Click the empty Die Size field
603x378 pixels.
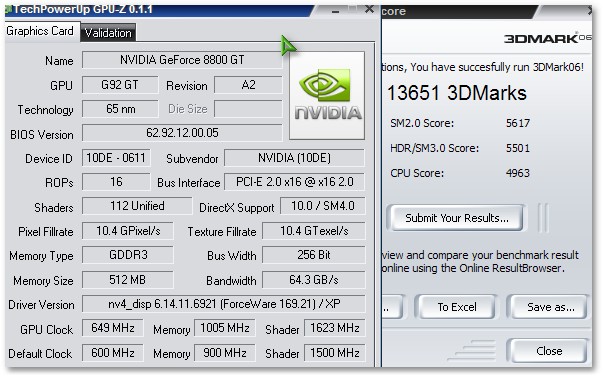tap(248, 109)
